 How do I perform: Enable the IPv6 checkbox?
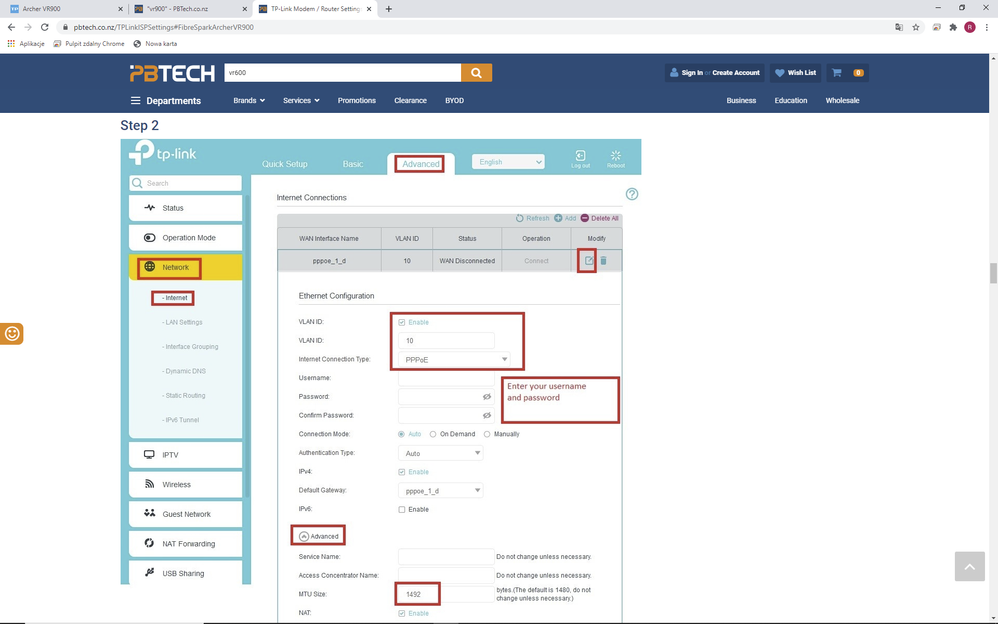point(402,509)
